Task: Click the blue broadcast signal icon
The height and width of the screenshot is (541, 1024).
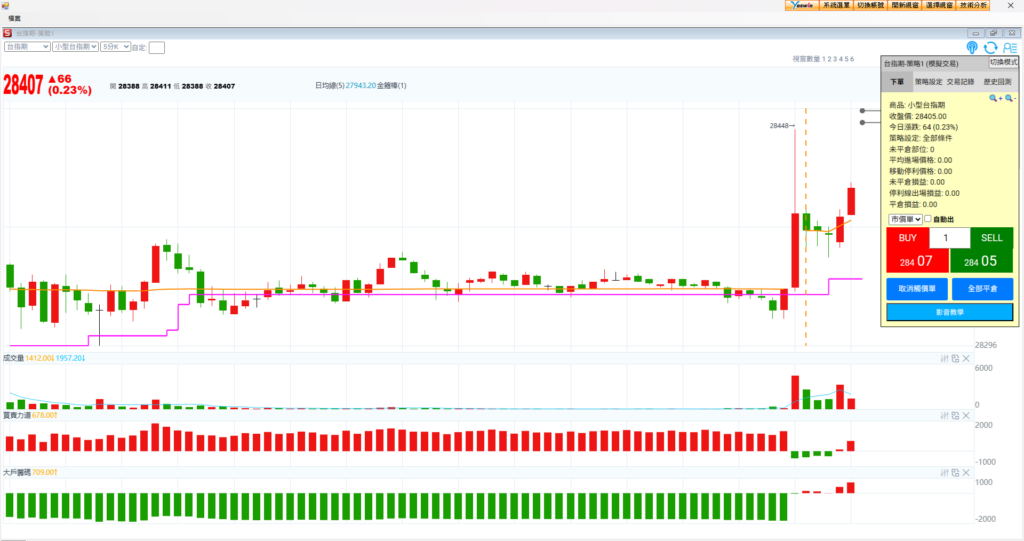Action: pos(972,47)
